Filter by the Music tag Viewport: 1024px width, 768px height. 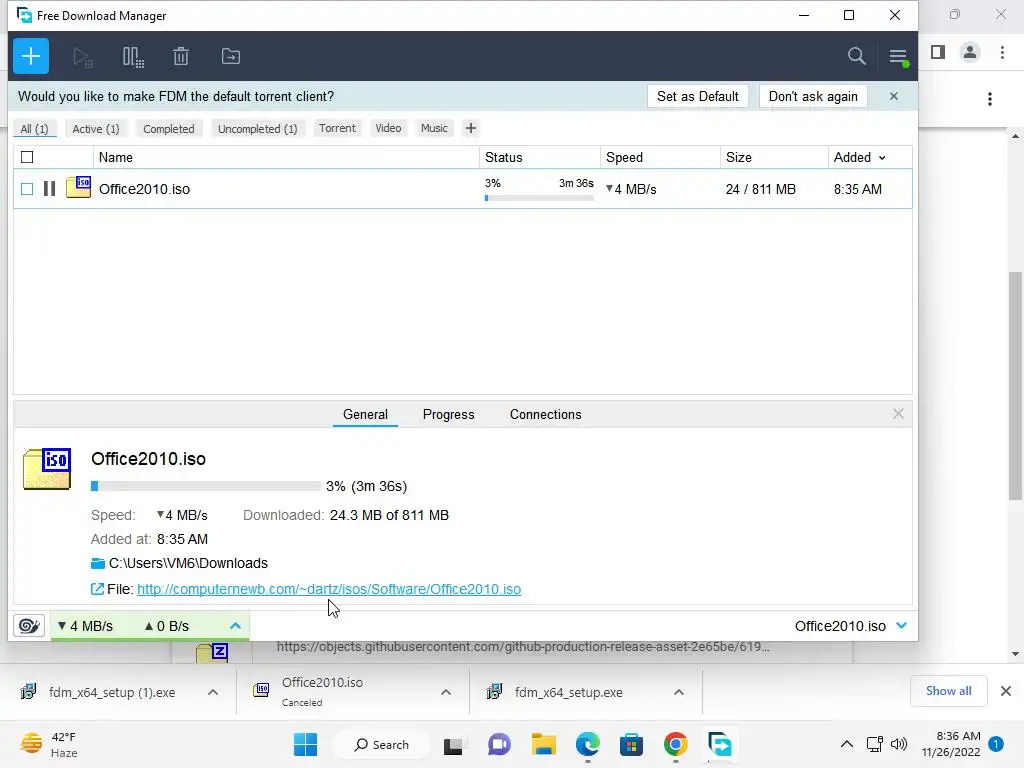[x=434, y=128]
